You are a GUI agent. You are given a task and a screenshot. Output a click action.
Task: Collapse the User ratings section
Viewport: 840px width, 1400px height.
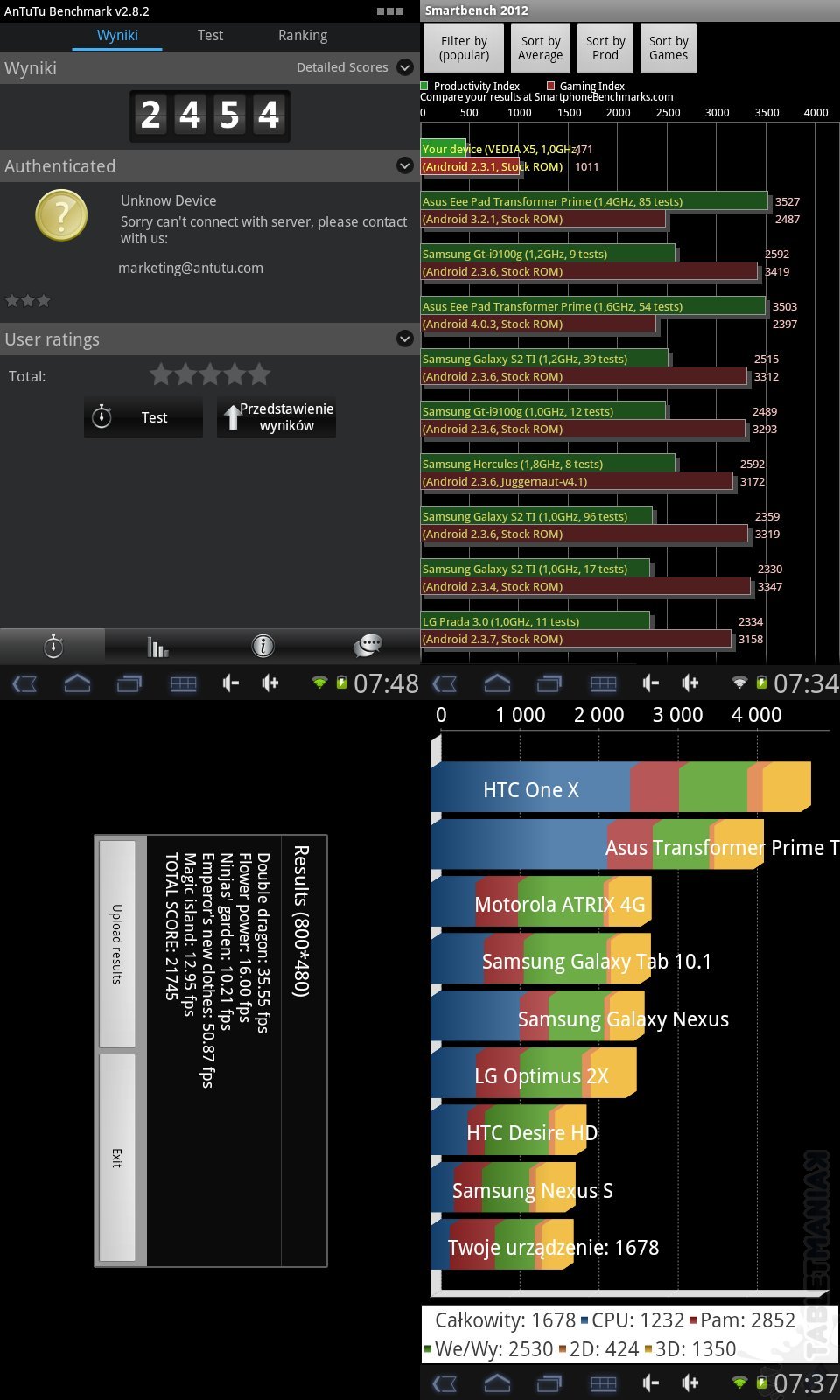click(404, 339)
